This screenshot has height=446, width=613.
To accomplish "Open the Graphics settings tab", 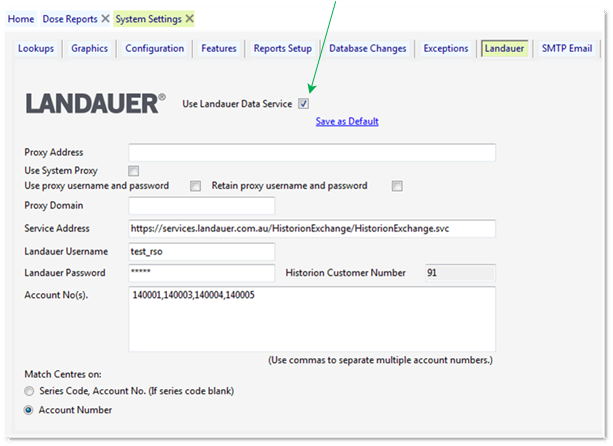I will click(x=89, y=48).
